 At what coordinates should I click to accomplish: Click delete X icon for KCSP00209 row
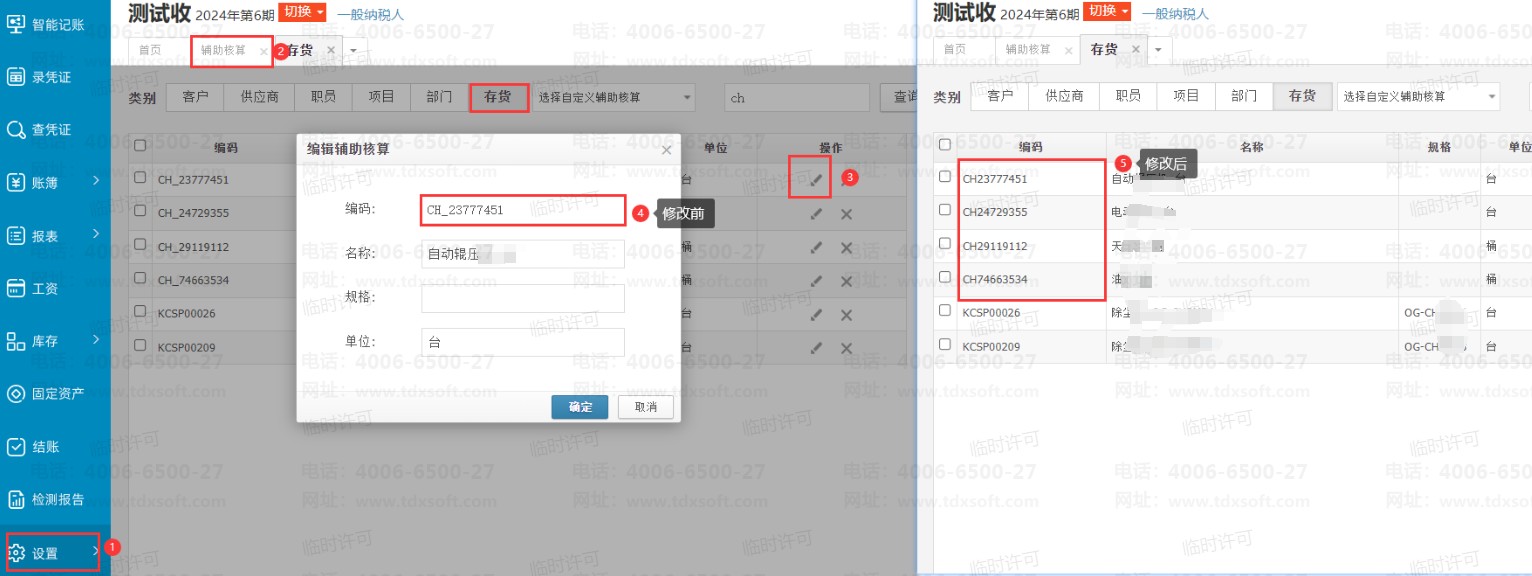(846, 347)
